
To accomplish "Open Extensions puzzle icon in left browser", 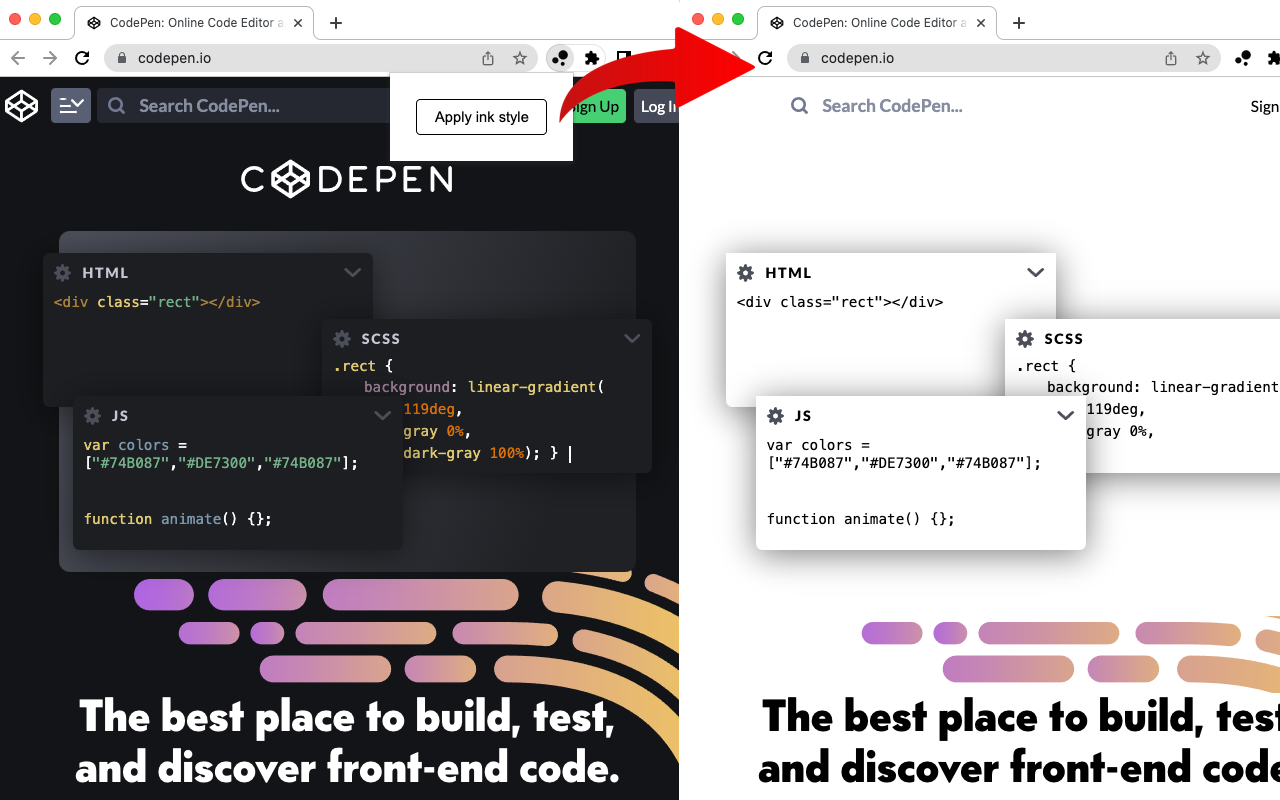I will pyautogui.click(x=592, y=58).
